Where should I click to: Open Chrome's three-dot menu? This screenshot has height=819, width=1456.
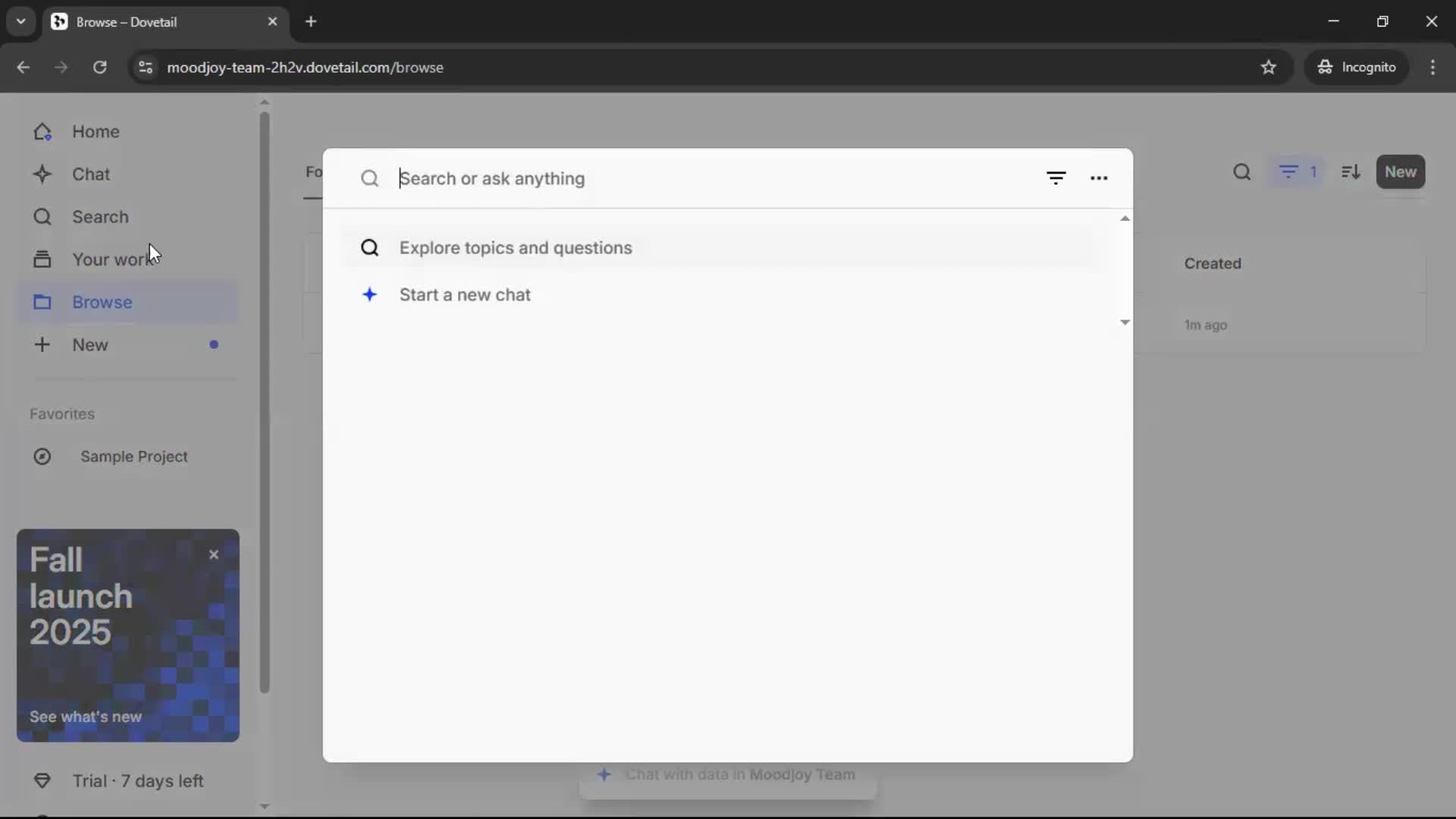tap(1432, 67)
